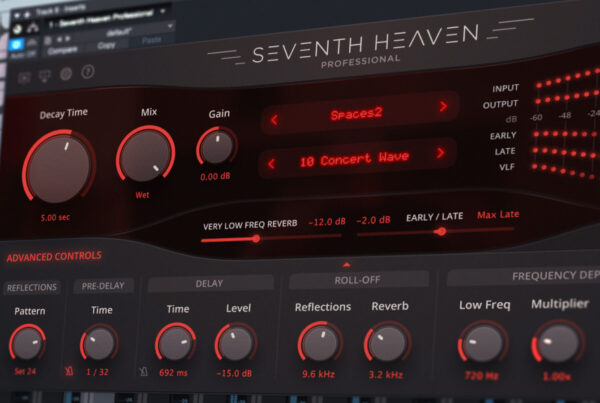The height and width of the screenshot is (403, 600).
Task: Click the Delay Level knob
Action: [235, 343]
